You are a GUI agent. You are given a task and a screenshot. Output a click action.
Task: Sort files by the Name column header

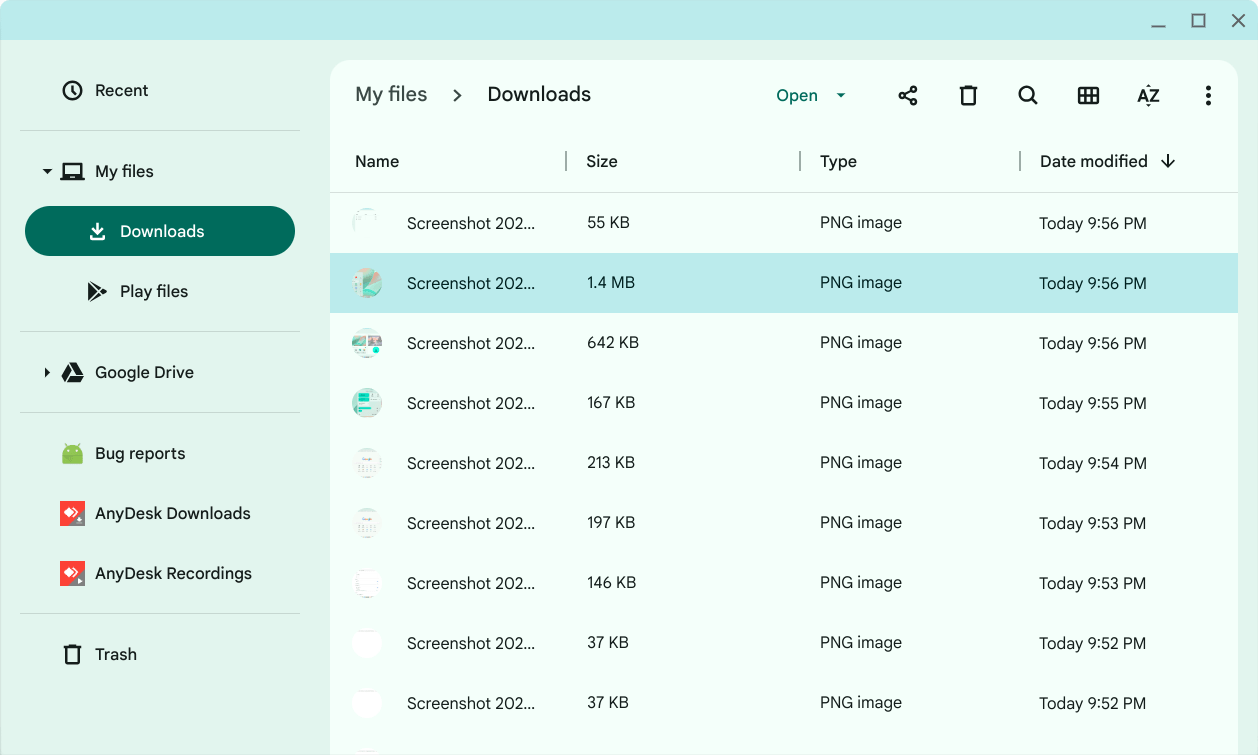pos(377,161)
